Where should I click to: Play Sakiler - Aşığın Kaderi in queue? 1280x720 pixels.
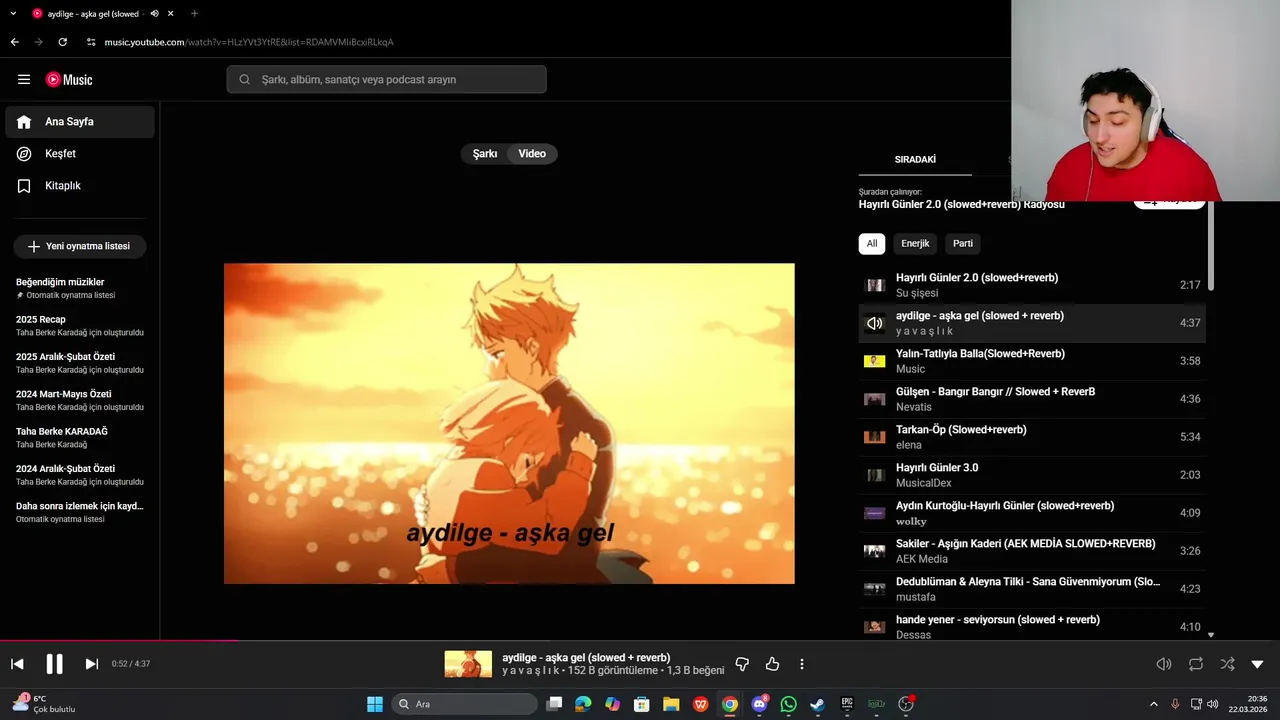coord(1032,551)
